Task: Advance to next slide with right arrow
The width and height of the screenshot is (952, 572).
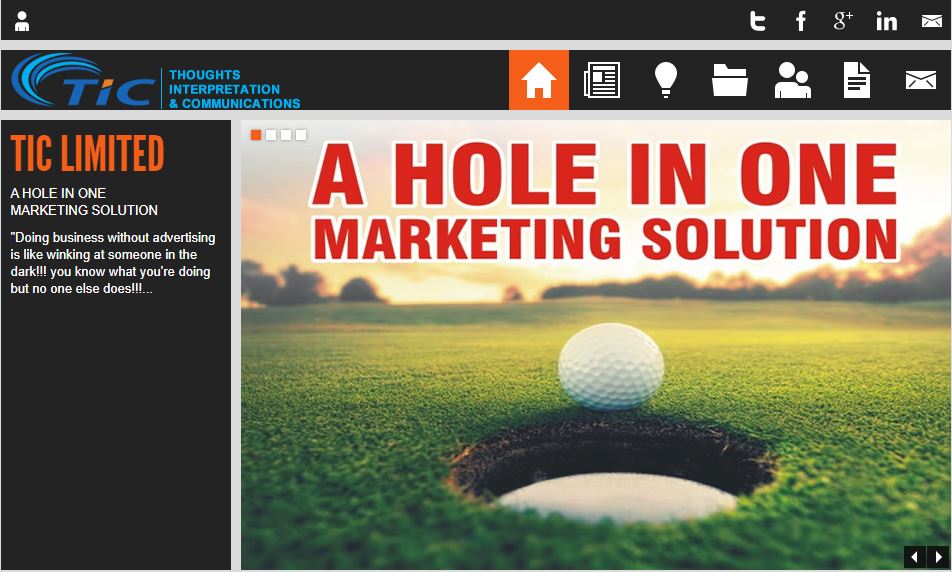Action: (938, 557)
